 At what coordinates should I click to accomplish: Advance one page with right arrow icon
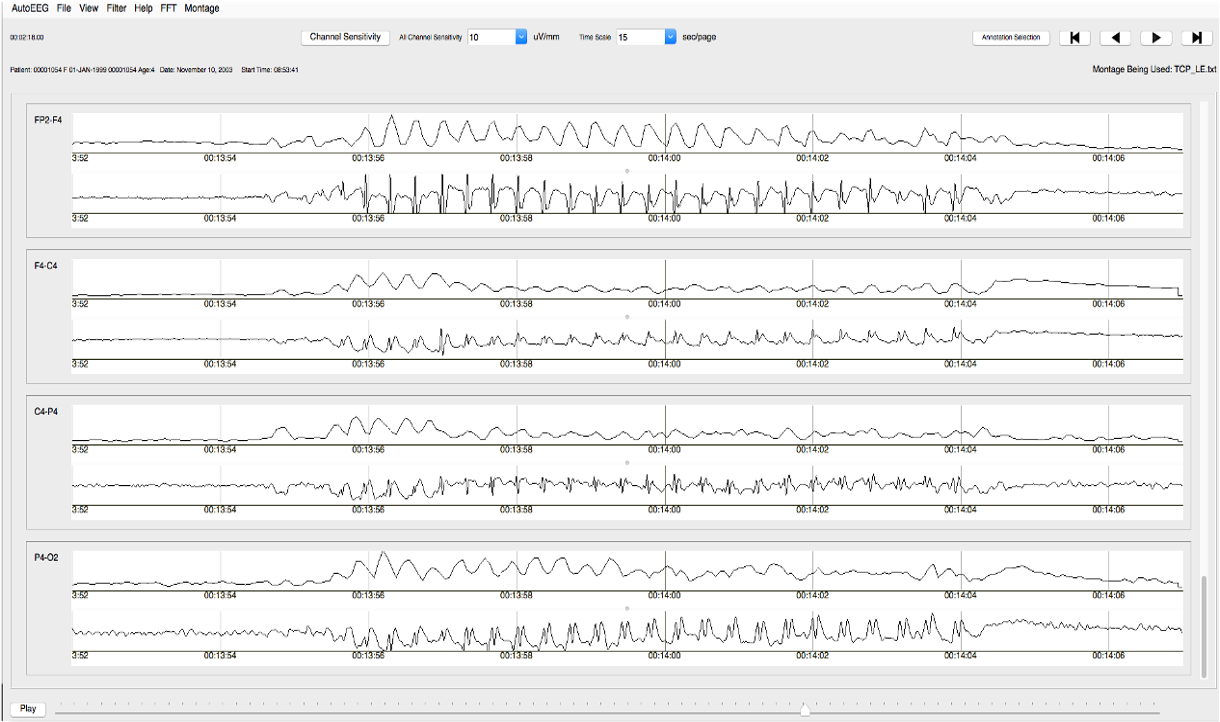(x=1156, y=38)
